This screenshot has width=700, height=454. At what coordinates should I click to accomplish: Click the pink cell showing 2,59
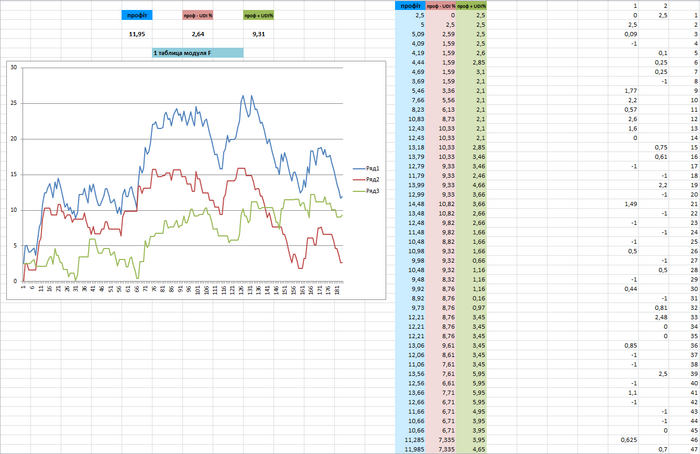pos(441,34)
